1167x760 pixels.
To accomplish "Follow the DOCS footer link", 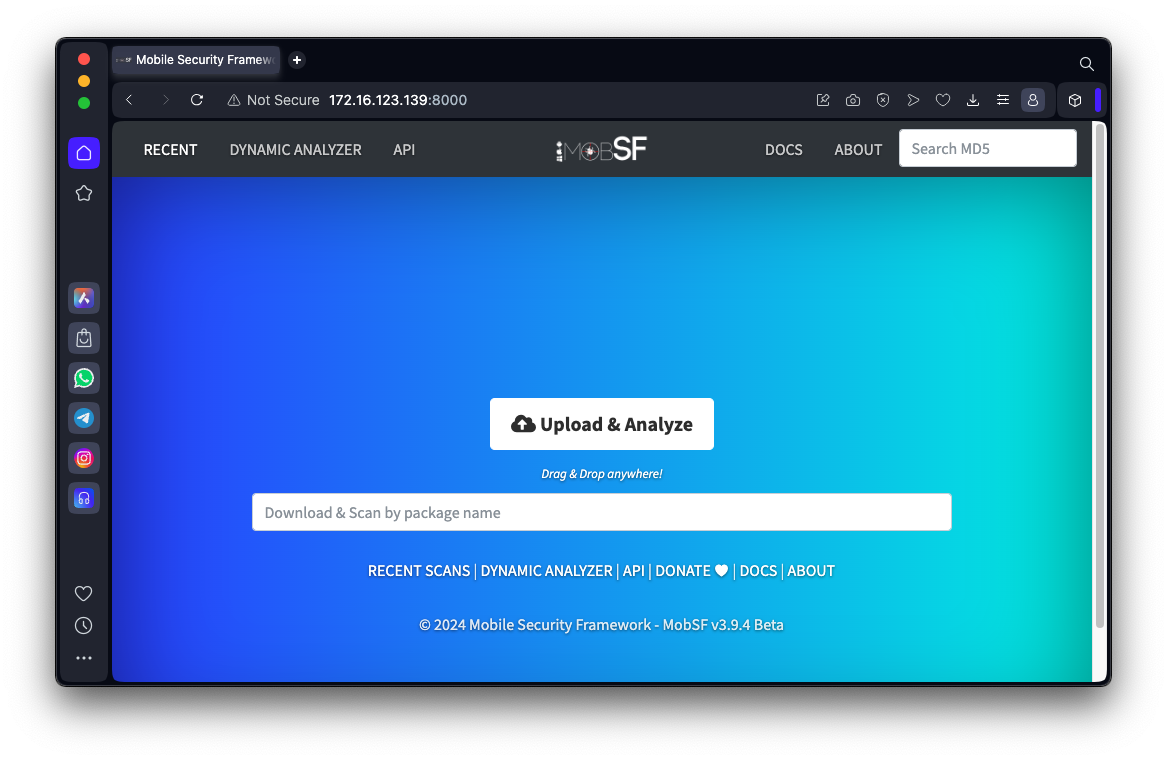I will [x=758, y=571].
